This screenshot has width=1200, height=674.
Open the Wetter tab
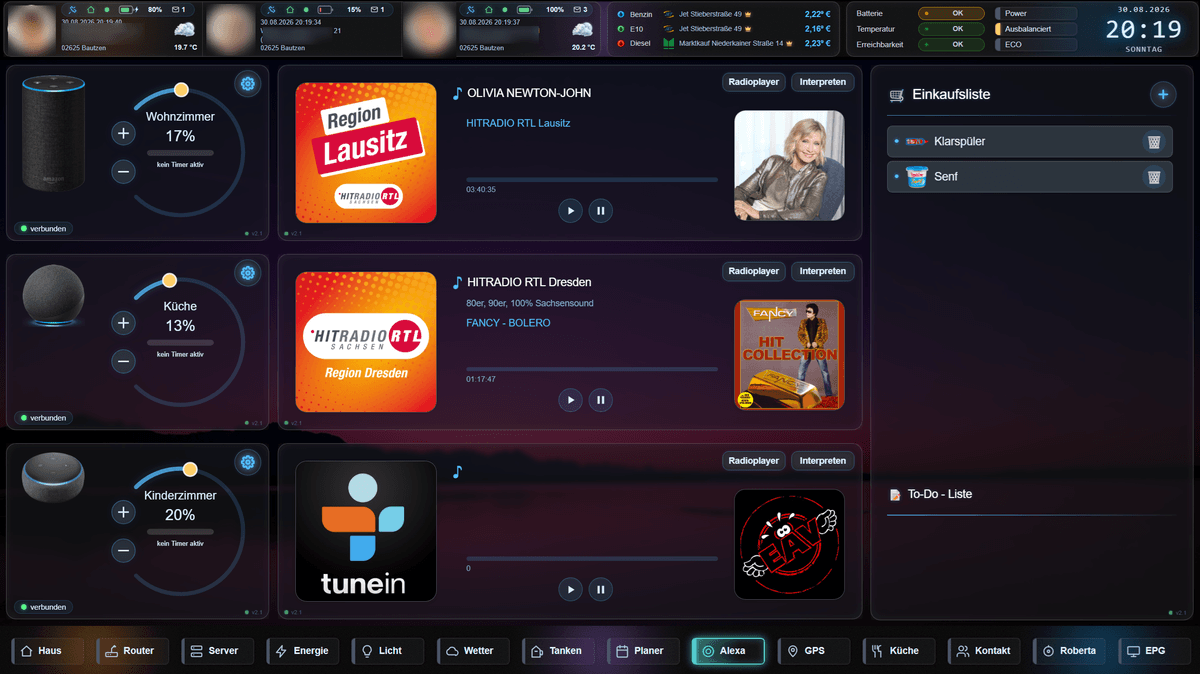pyautogui.click(x=474, y=651)
